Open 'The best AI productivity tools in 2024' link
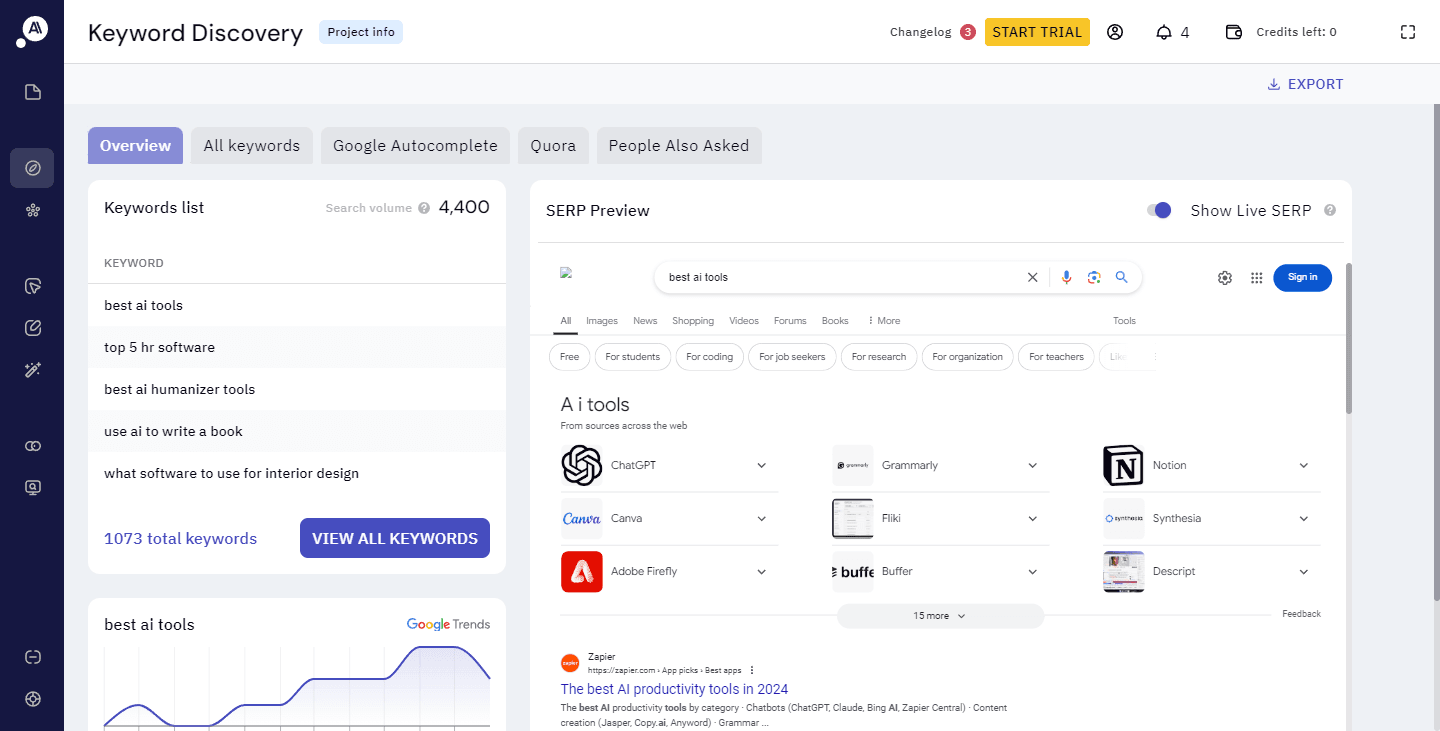This screenshot has height=731, width=1440. coord(674,689)
